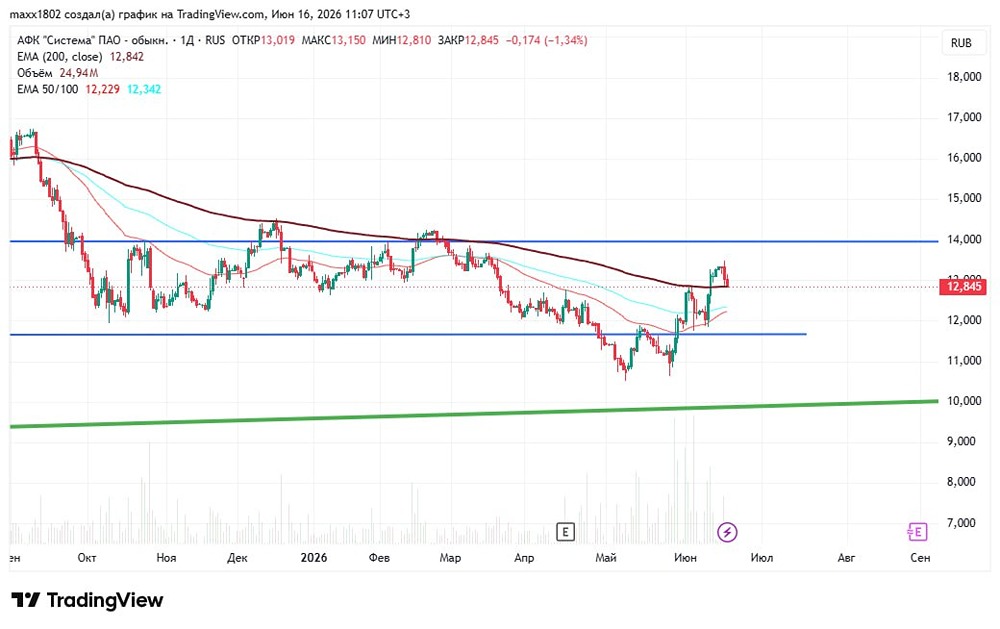Click the 2026 label on time axis

(x=314, y=558)
